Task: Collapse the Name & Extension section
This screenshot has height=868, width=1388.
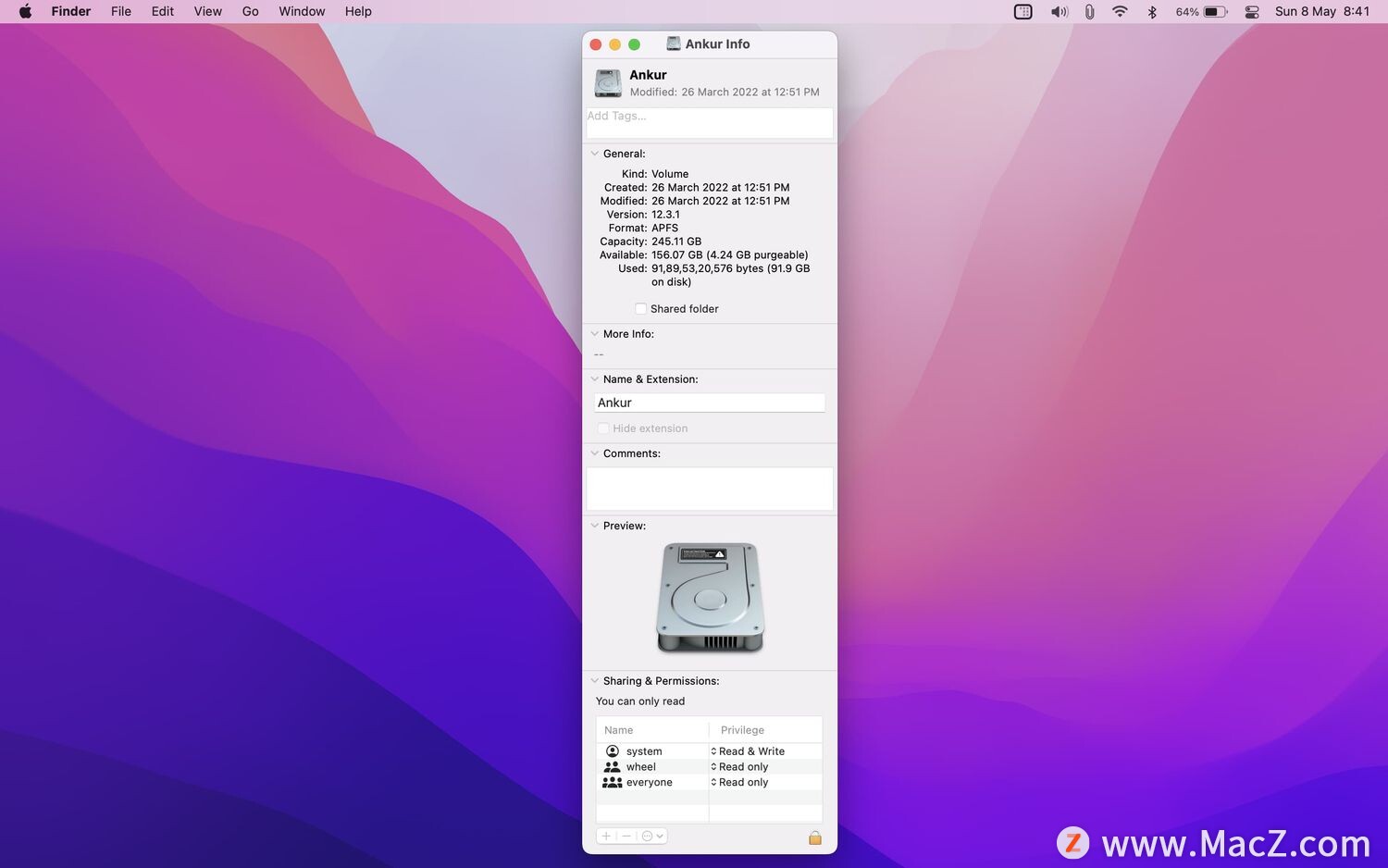Action: (x=595, y=379)
